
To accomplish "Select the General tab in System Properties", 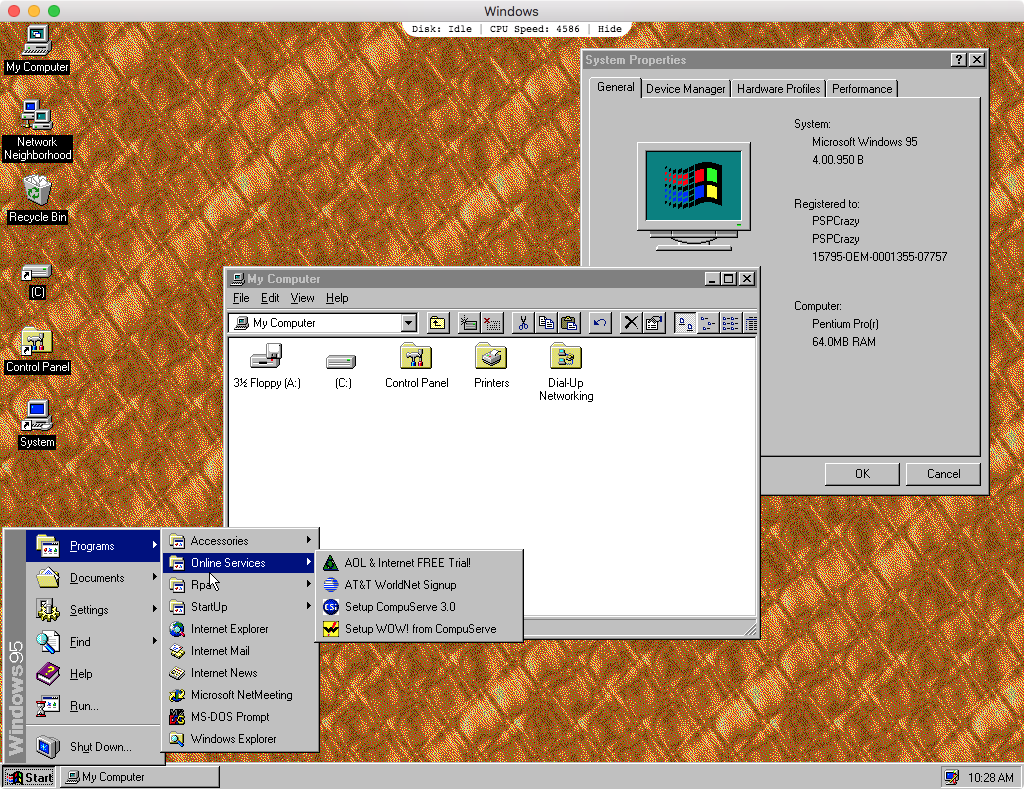I will click(x=615, y=87).
